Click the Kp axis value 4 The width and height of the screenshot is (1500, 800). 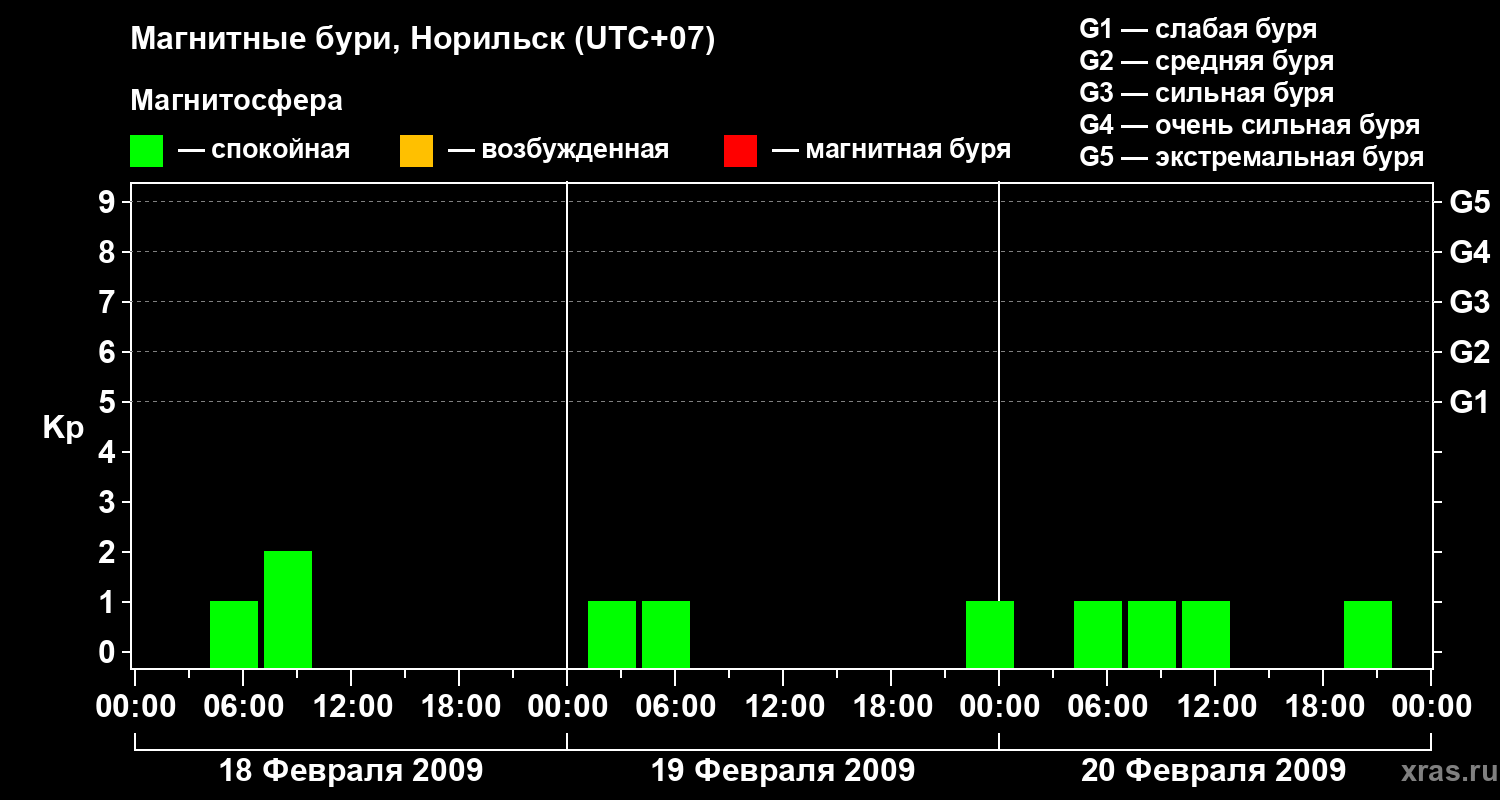tap(109, 452)
